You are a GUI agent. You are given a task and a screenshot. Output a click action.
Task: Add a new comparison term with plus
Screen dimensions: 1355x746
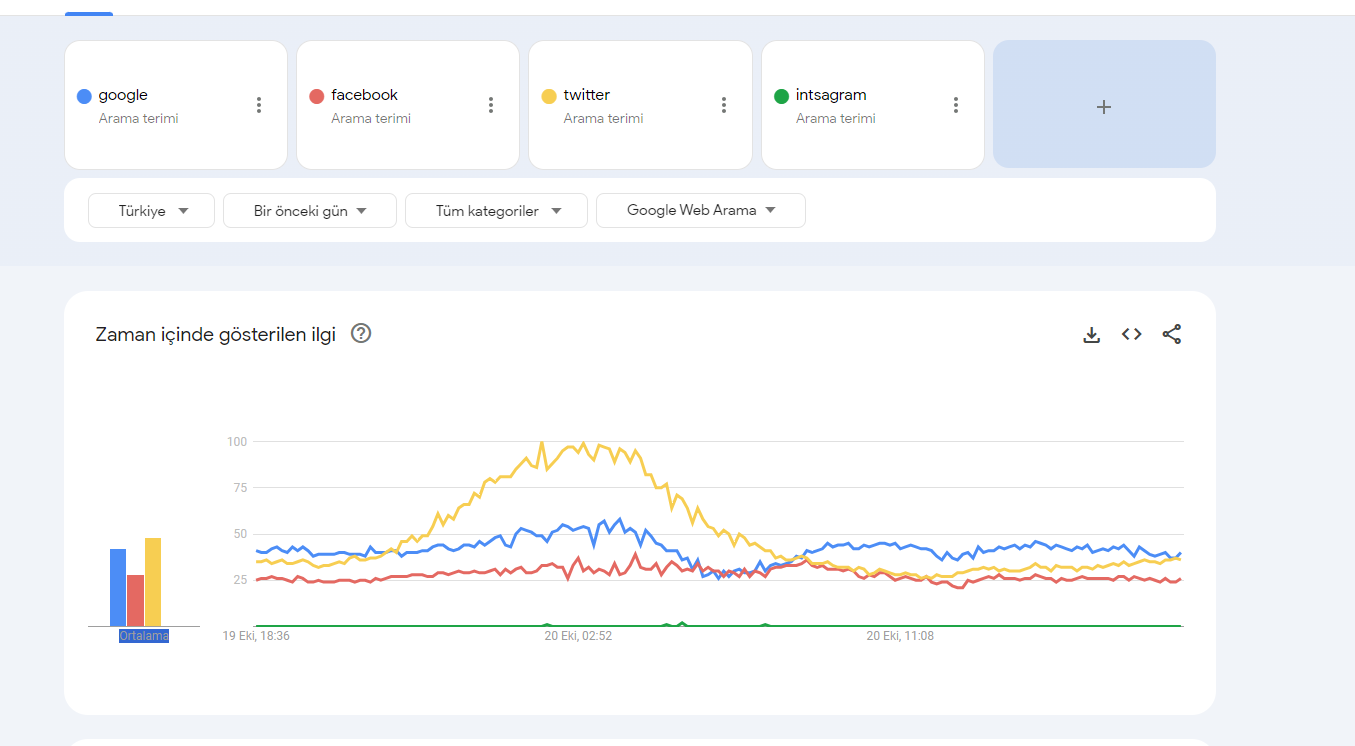(1104, 105)
